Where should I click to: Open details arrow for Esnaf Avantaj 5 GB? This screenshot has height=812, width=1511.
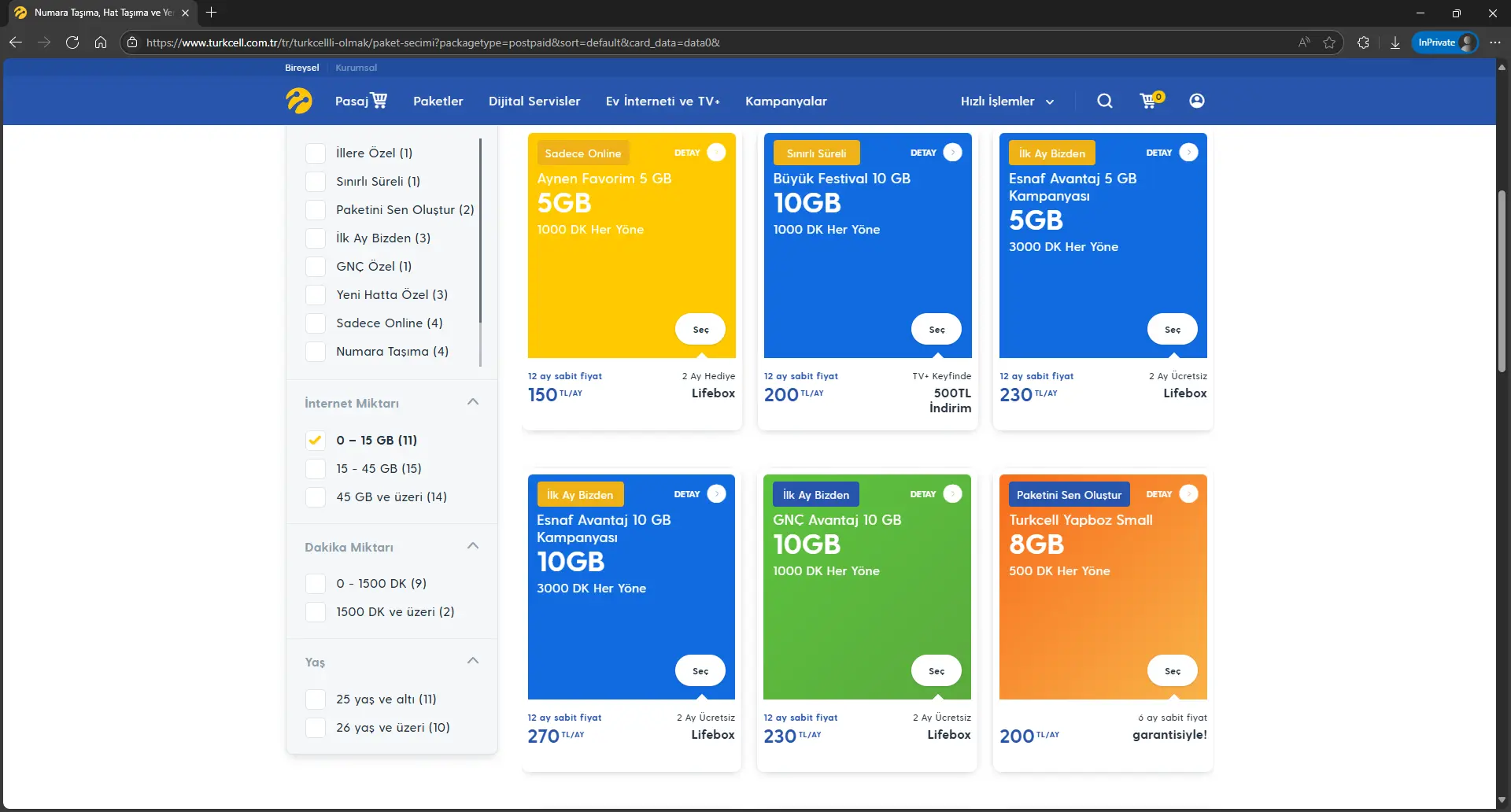[x=1188, y=153]
